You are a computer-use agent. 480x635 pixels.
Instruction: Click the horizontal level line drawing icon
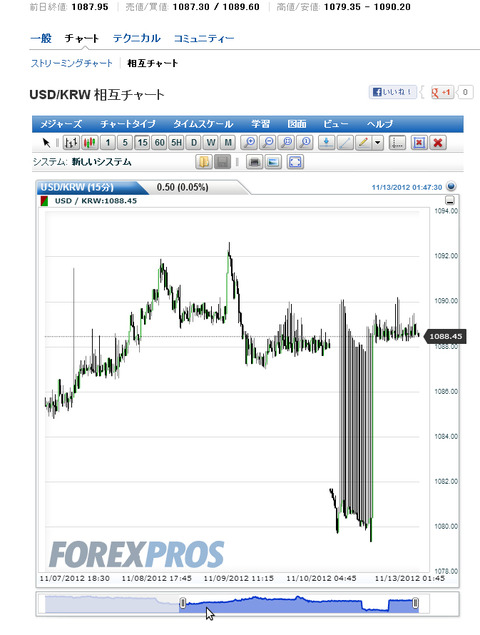click(x=326, y=143)
